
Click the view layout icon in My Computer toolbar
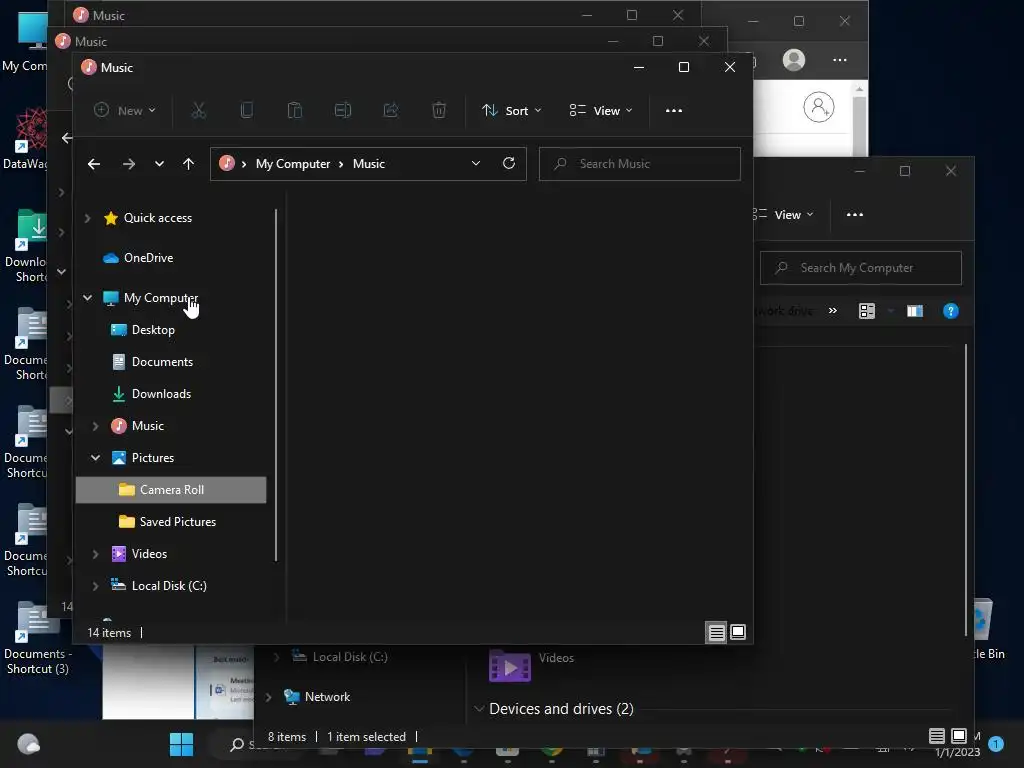coord(867,311)
